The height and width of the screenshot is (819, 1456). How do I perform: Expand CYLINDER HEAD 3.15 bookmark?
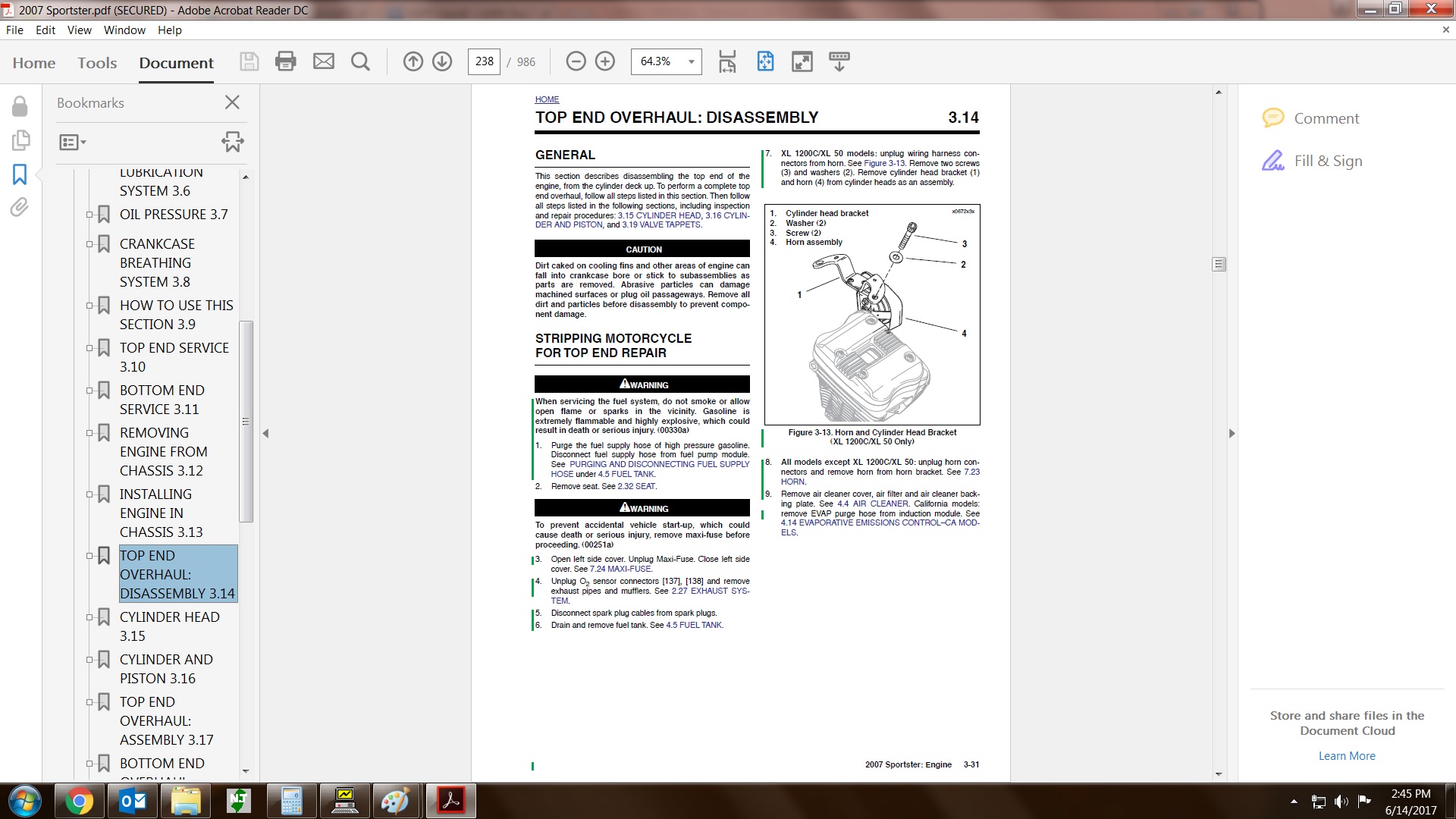click(x=89, y=617)
